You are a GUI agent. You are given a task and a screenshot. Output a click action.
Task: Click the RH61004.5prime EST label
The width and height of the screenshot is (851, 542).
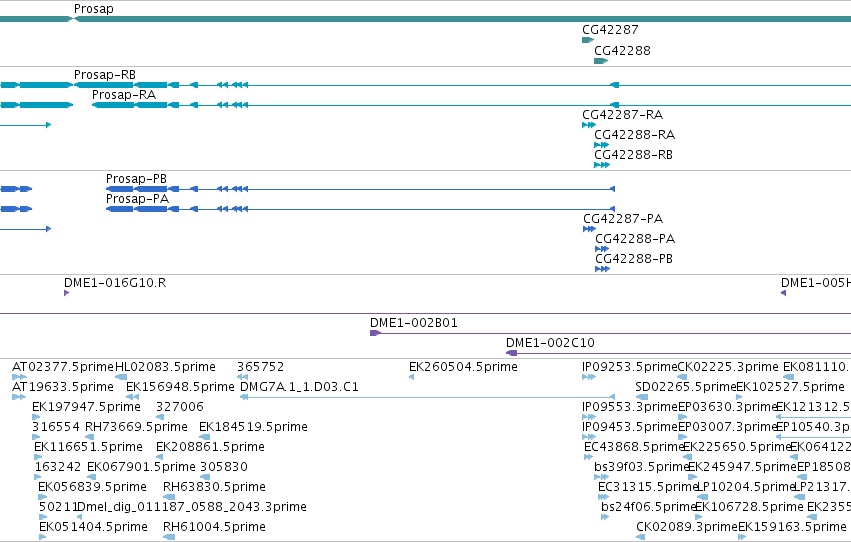(x=214, y=527)
